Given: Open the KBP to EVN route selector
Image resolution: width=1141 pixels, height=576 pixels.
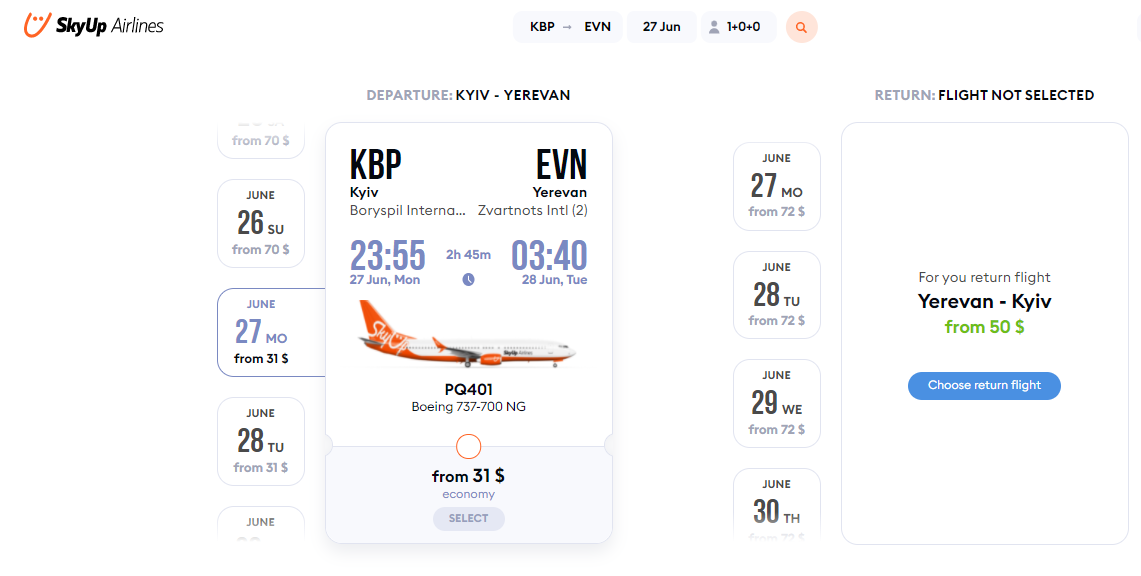Looking at the screenshot, I should (568, 27).
